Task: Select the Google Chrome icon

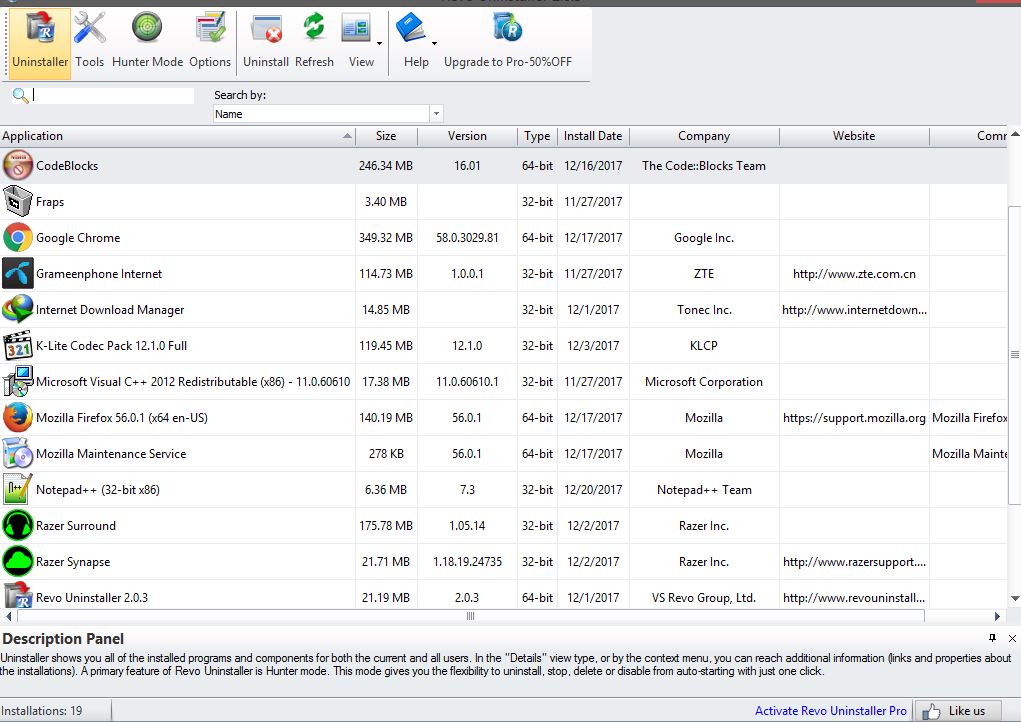Action: [x=18, y=238]
